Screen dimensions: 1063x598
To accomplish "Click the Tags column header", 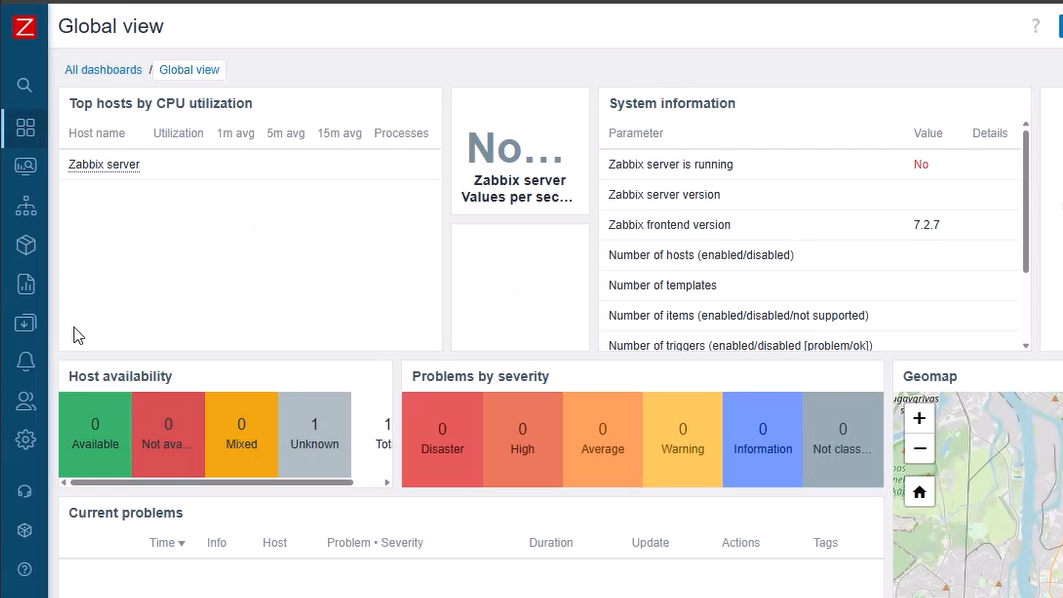I will [826, 543].
